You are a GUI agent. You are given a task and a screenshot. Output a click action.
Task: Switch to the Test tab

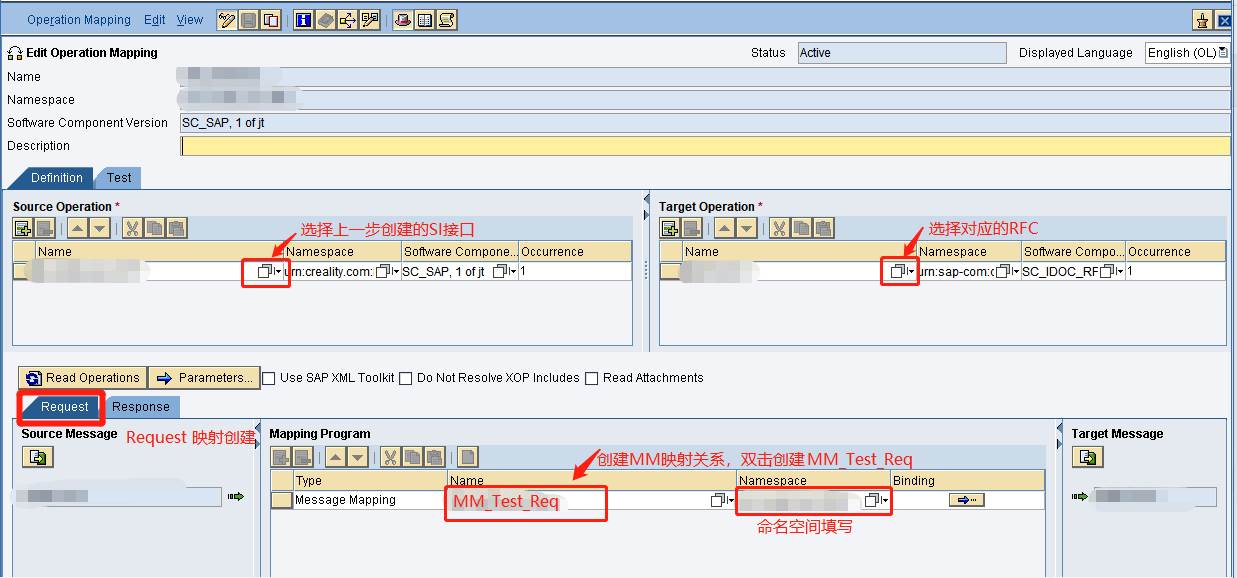(x=118, y=177)
